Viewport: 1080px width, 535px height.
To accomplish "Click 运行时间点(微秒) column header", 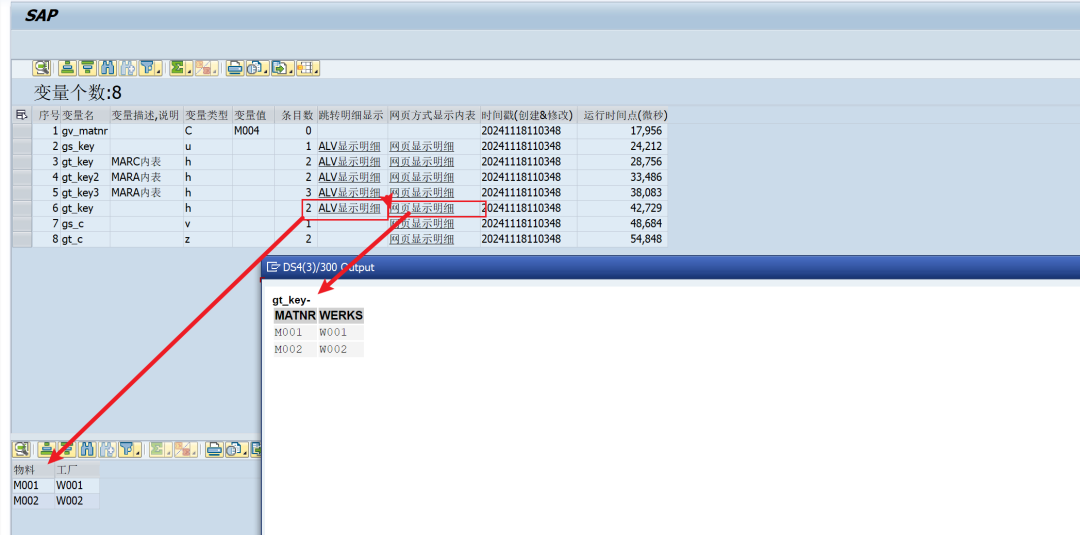I will [622, 115].
